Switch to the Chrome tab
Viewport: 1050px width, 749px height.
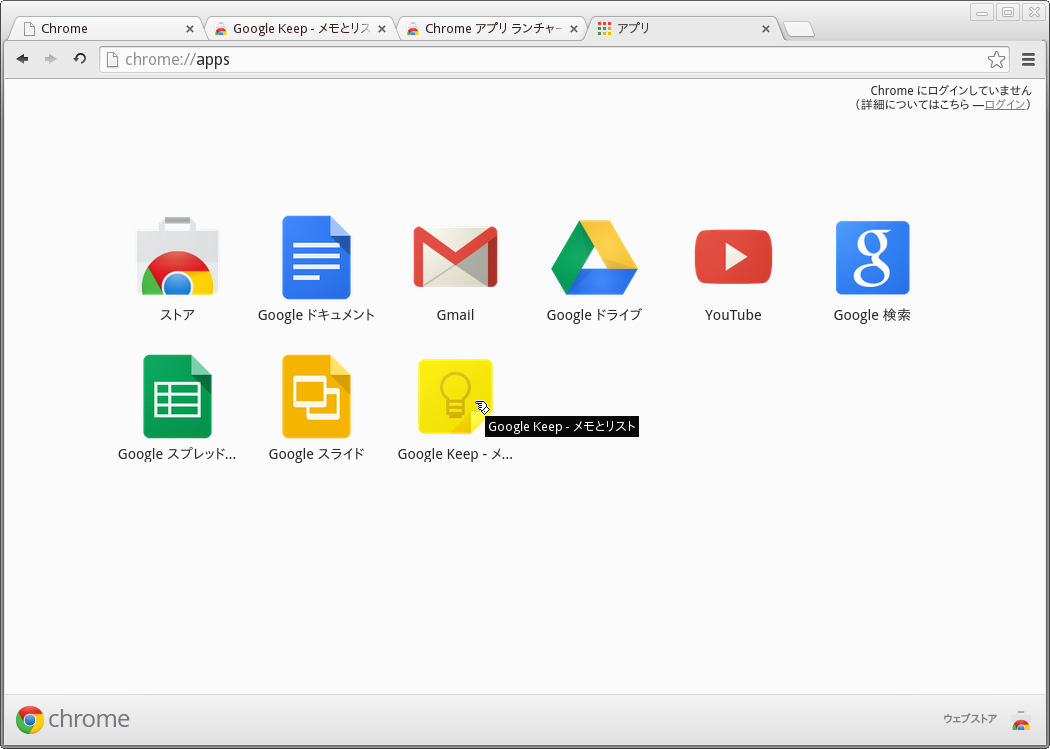click(104, 29)
